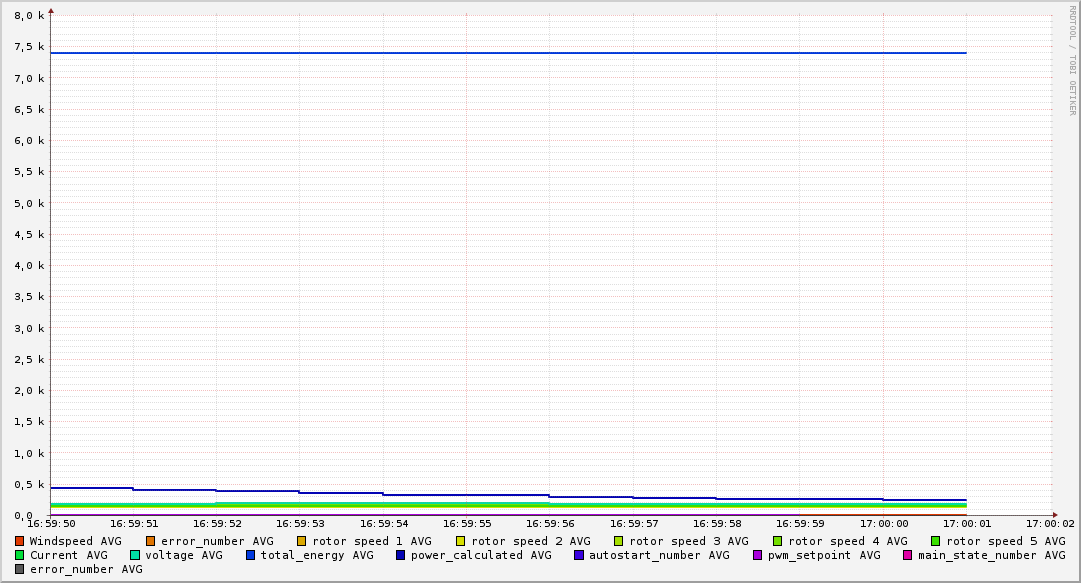Click the rotor speed 5 AVG legend swatch
The width and height of the screenshot is (1081, 583).
[936, 541]
